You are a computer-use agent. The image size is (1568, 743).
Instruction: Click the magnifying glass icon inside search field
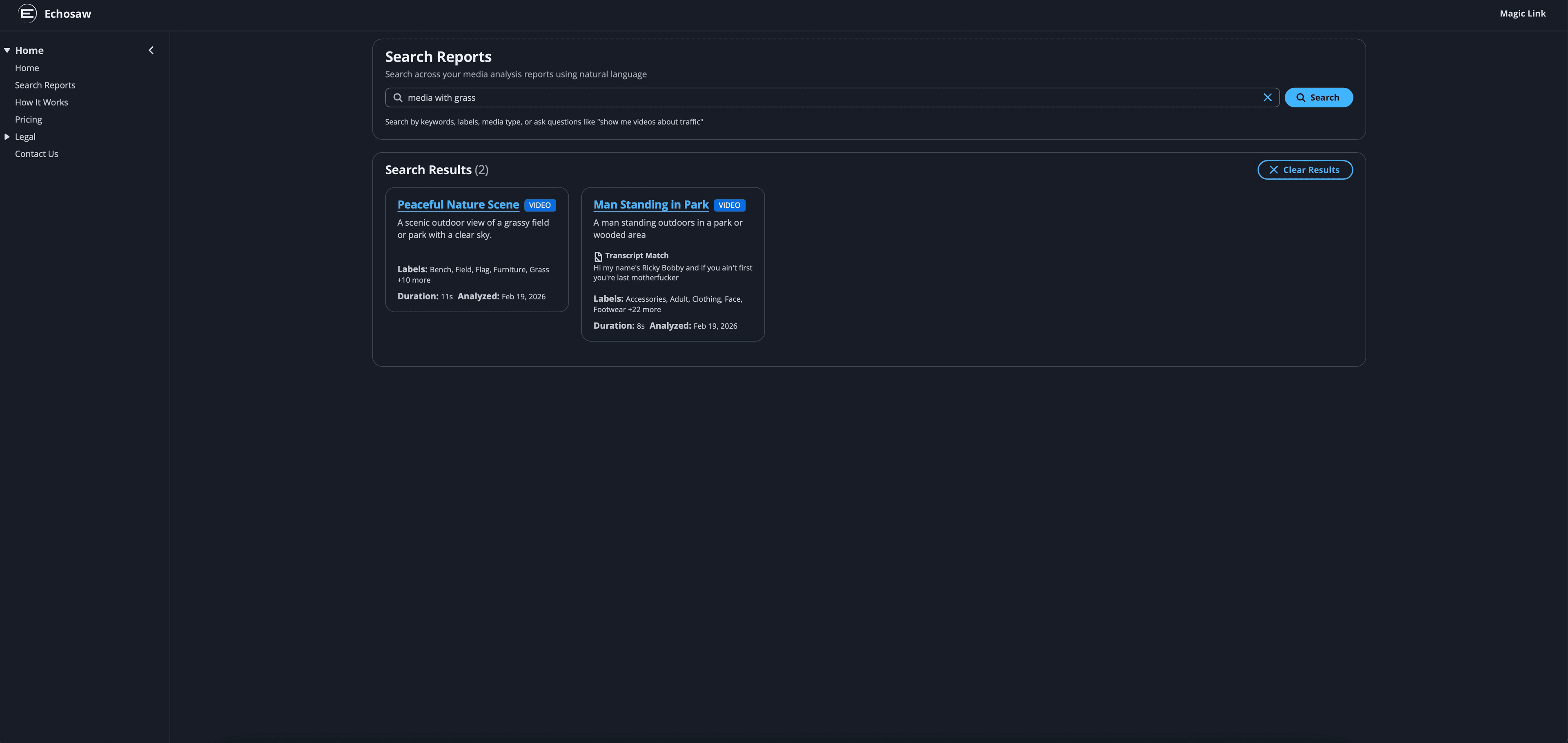click(x=397, y=97)
